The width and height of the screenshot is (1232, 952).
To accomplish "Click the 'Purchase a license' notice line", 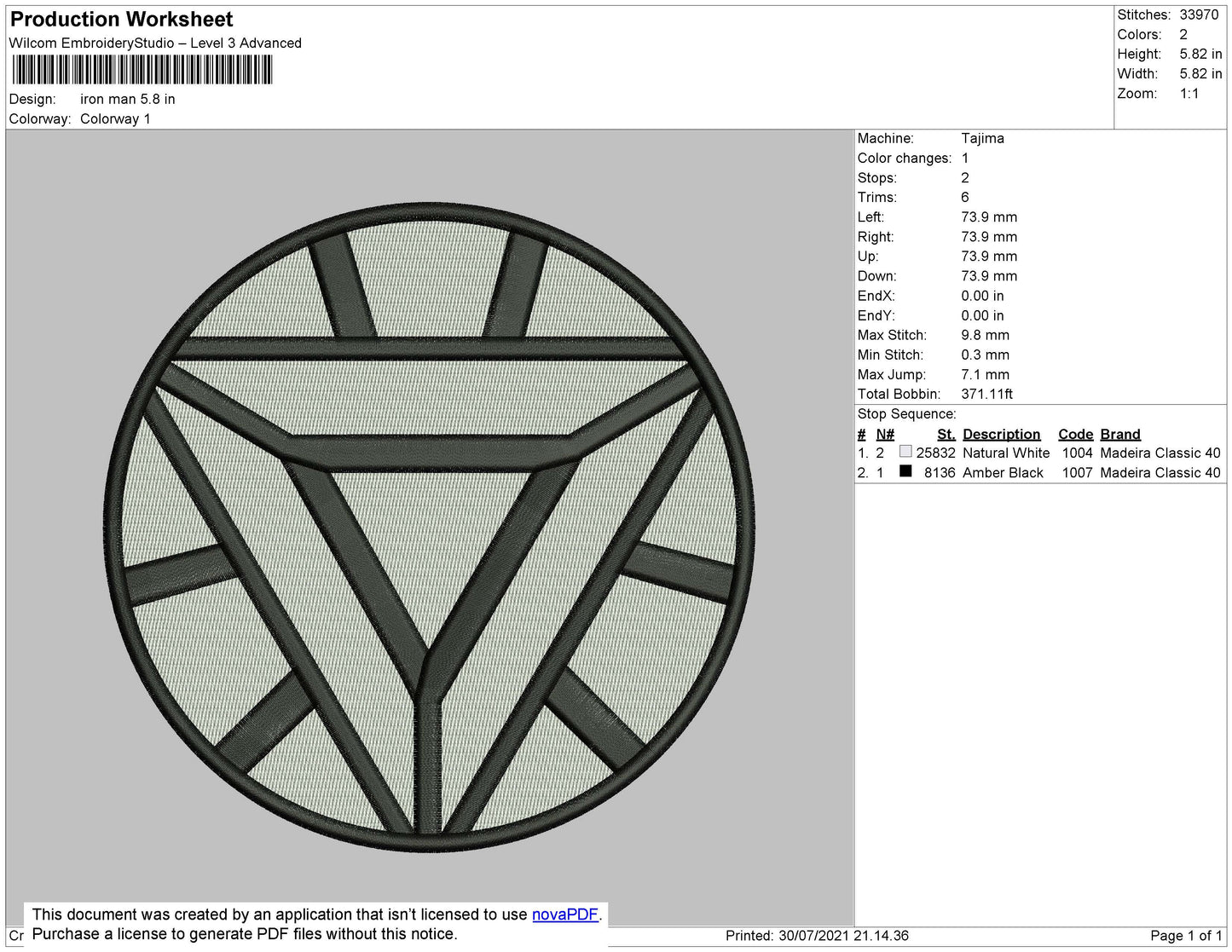I will click(245, 934).
